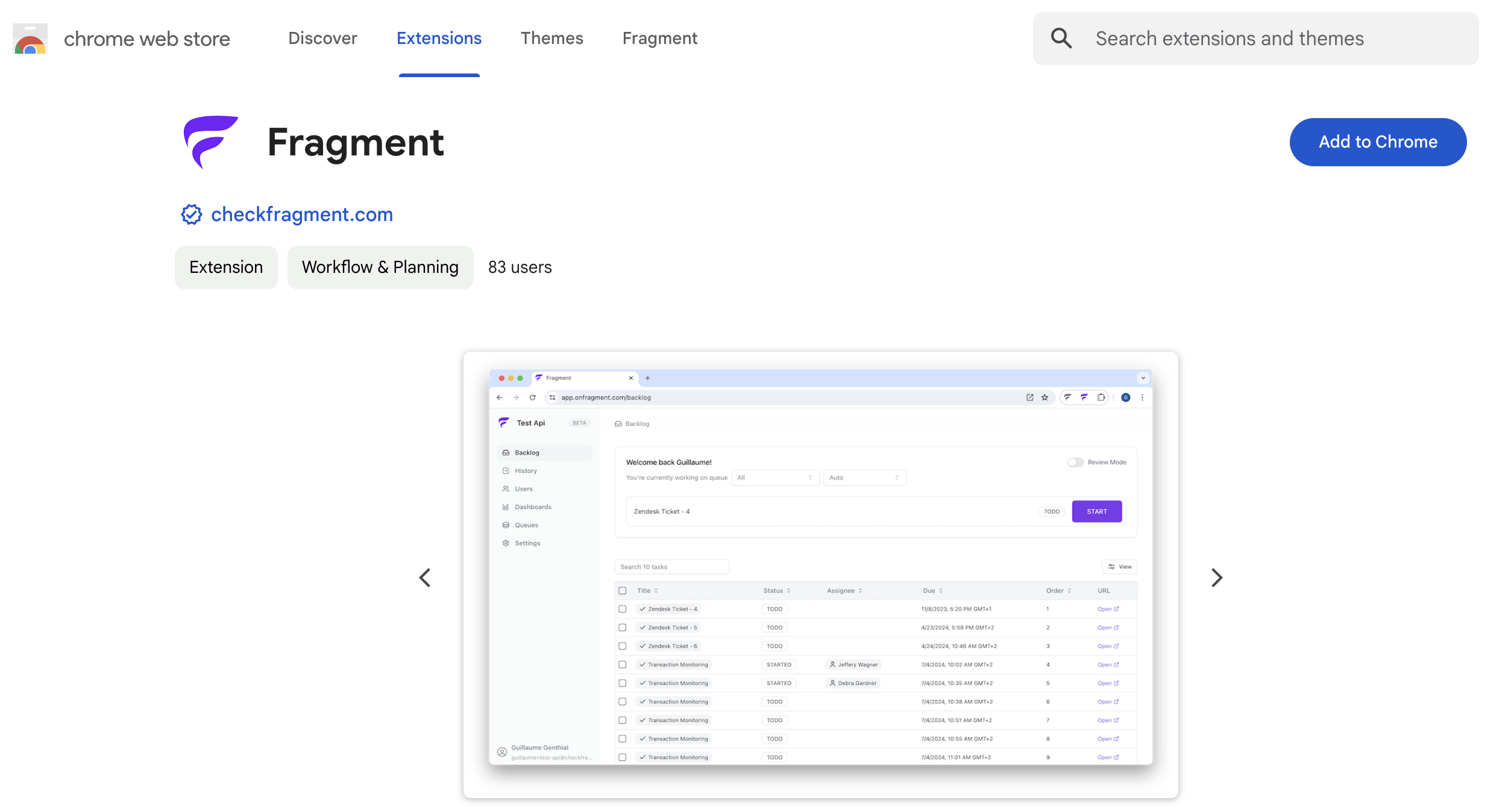The height and width of the screenshot is (812, 1508).
Task: Check the Debra Gardner task row box
Action: coord(623,684)
